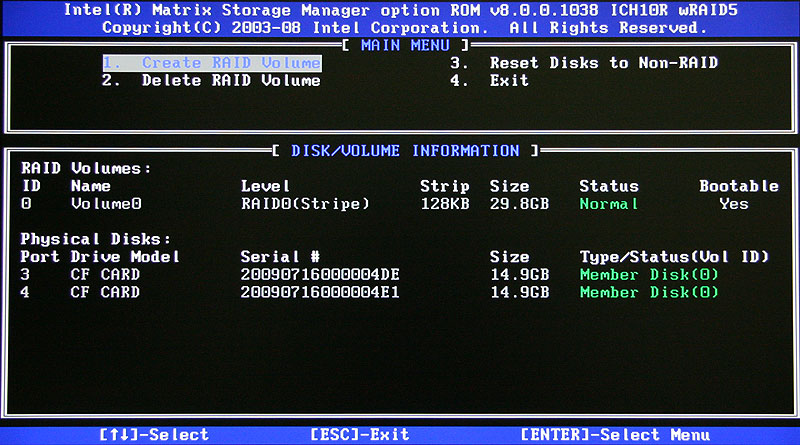Click the Physical Disks label

[x=95, y=239]
